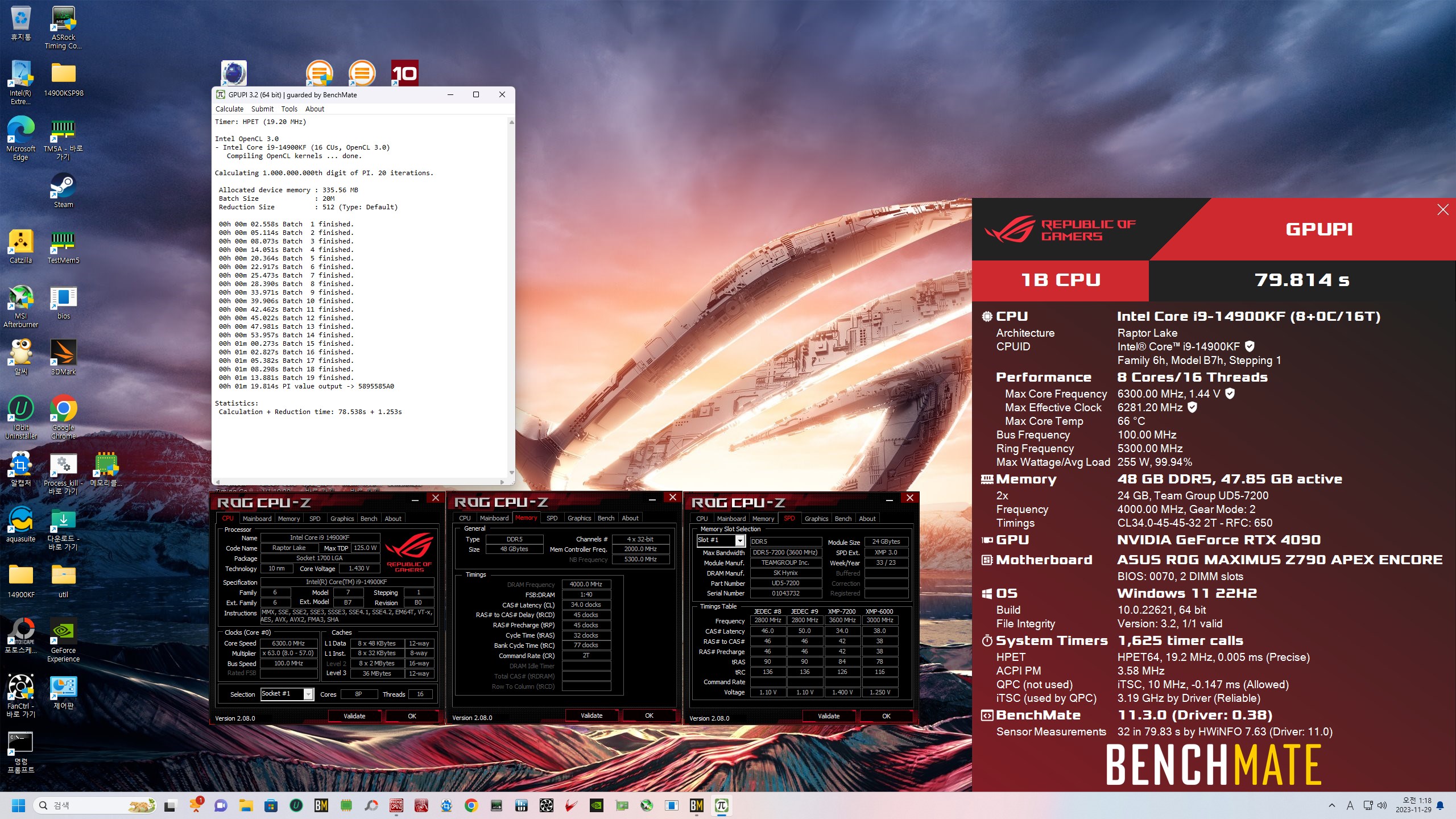Click the volume icon in system tray
Screen dimensions: 1456x819
[x=1382, y=805]
